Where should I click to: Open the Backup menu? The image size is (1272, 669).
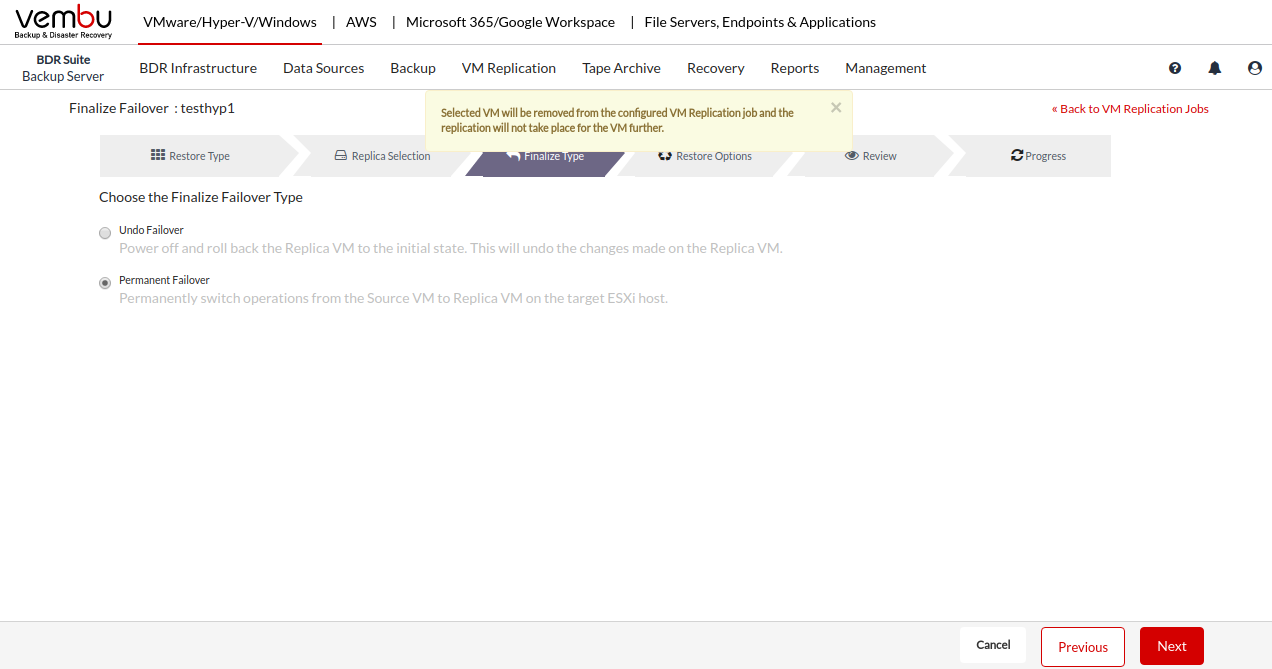pos(412,68)
